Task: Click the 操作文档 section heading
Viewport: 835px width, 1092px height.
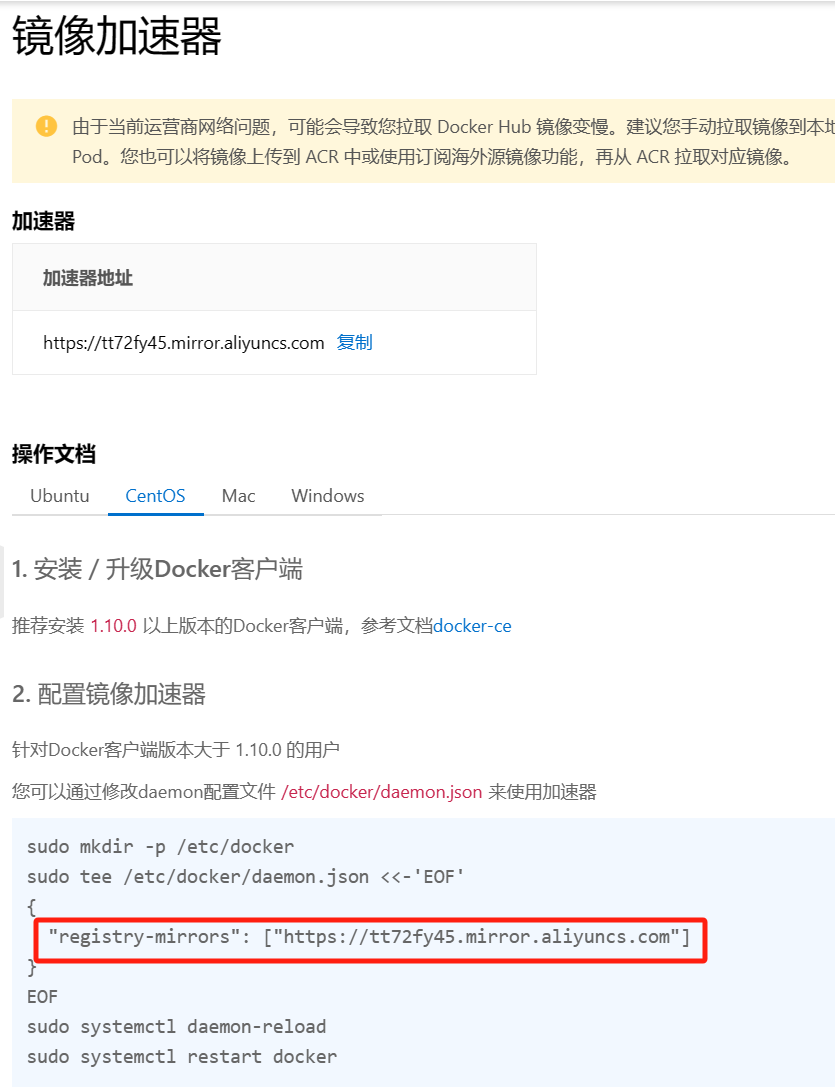Action: pyautogui.click(x=54, y=454)
